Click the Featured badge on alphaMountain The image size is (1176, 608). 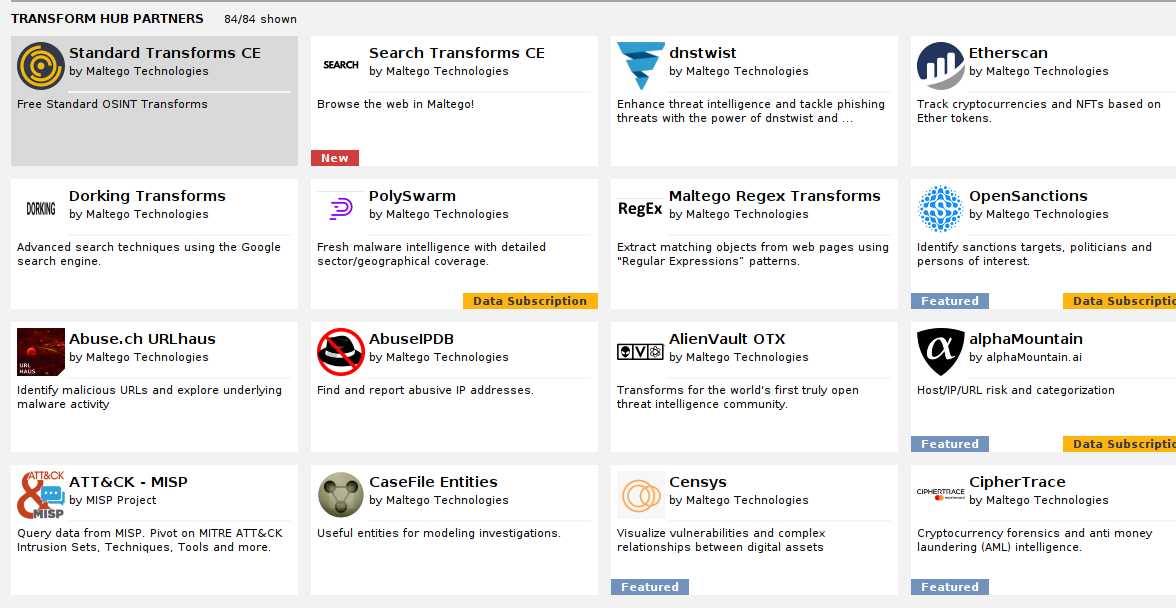pyautogui.click(x=950, y=444)
